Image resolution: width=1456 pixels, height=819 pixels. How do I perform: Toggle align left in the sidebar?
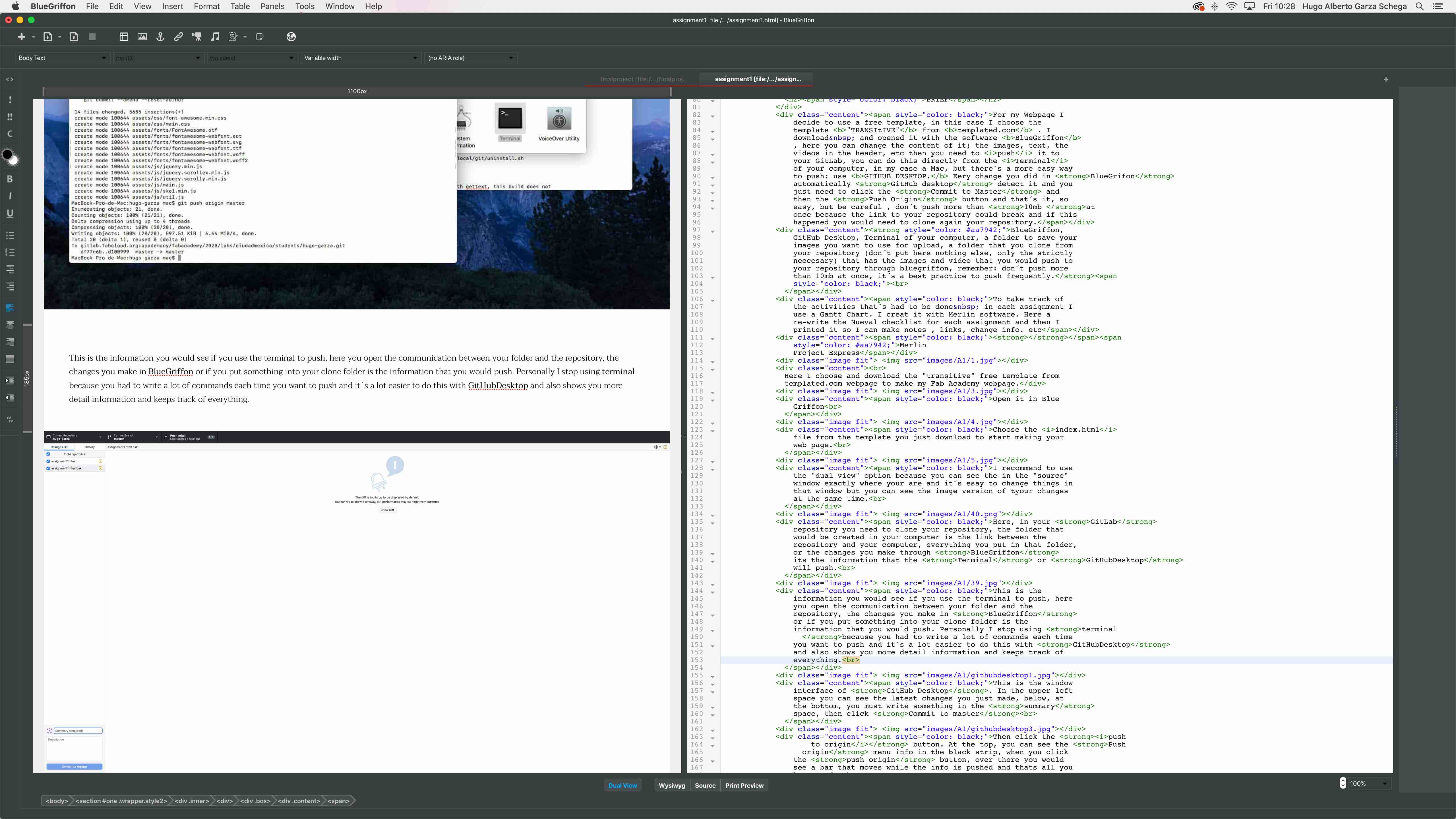10,307
